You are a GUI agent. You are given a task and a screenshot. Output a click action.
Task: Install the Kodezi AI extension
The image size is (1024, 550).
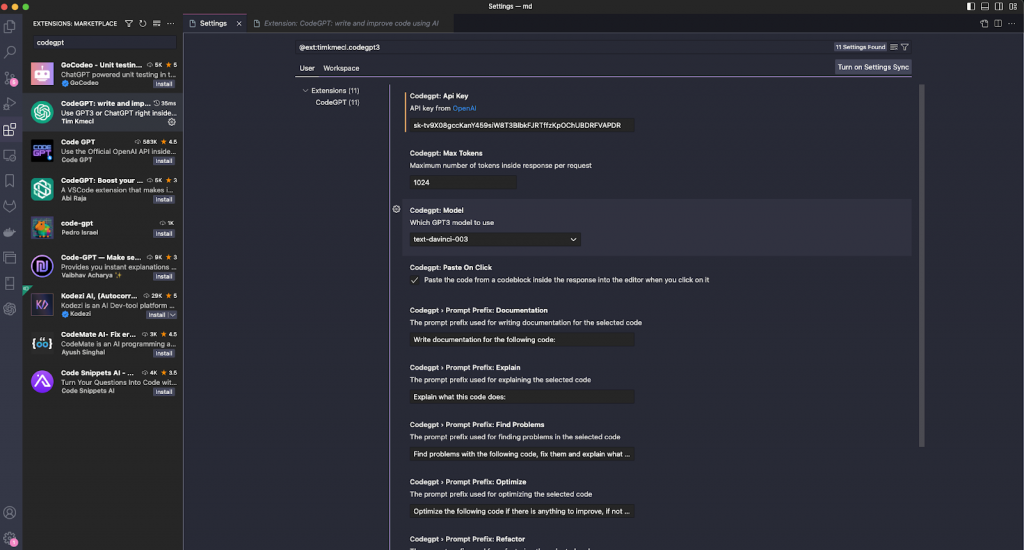(x=157, y=315)
